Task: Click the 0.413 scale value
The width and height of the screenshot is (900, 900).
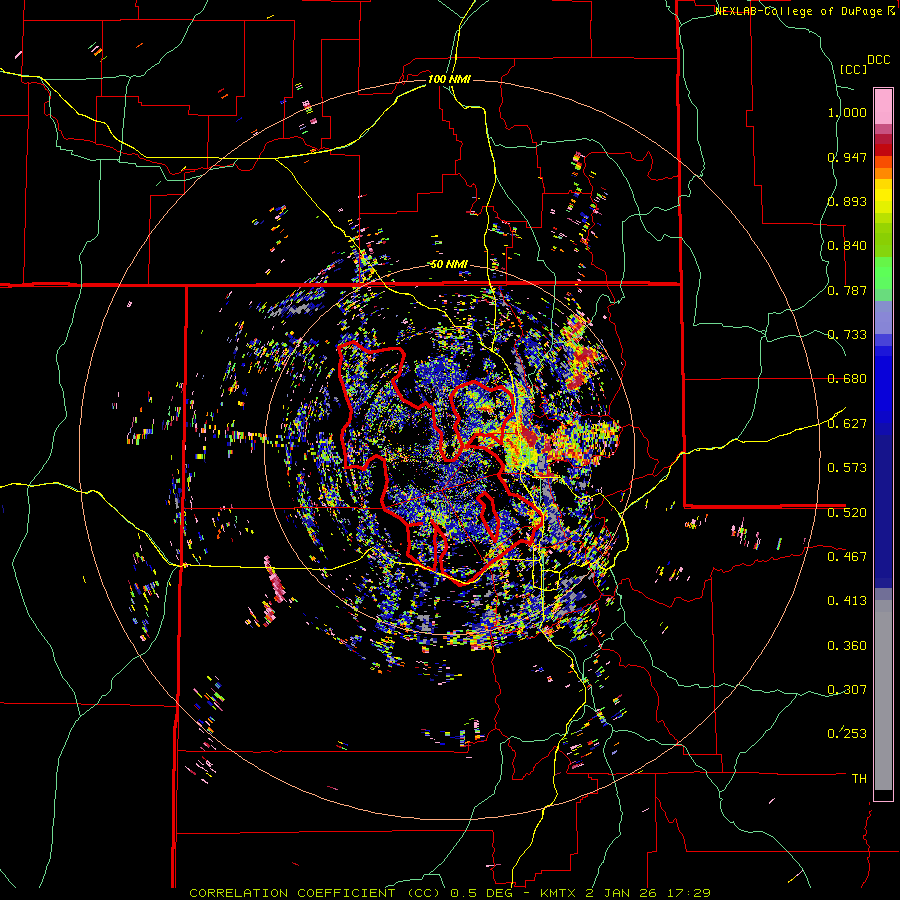Action: click(x=847, y=601)
